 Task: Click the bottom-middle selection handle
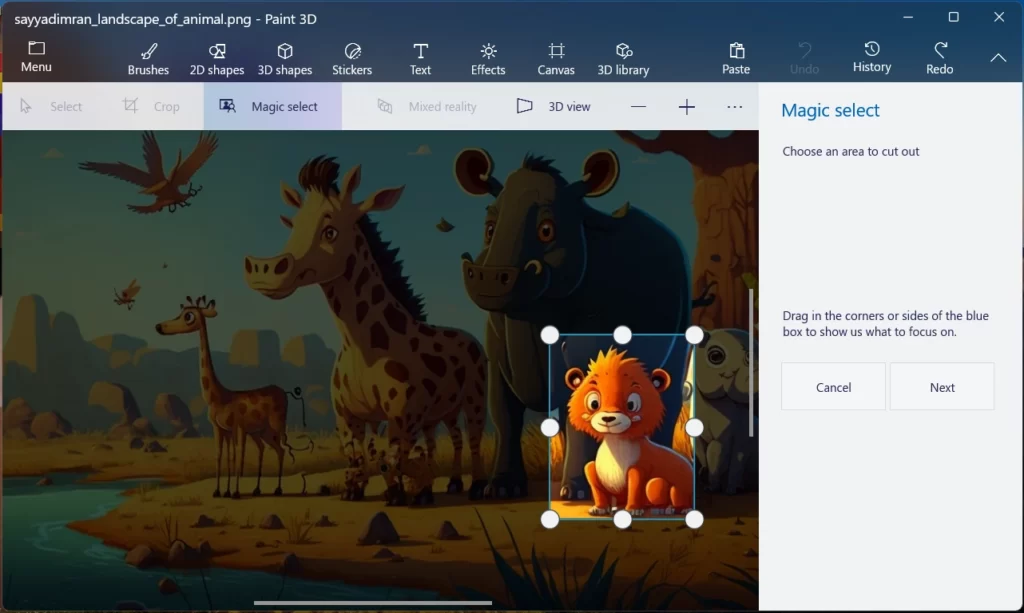(x=622, y=520)
